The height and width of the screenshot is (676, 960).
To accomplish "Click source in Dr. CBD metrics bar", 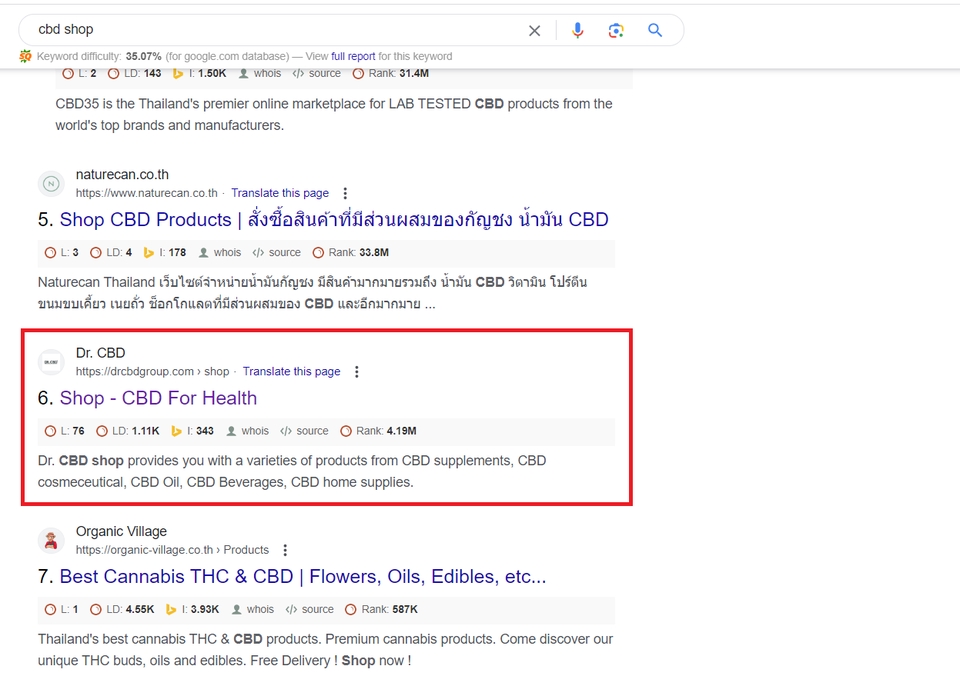I will 304,431.
